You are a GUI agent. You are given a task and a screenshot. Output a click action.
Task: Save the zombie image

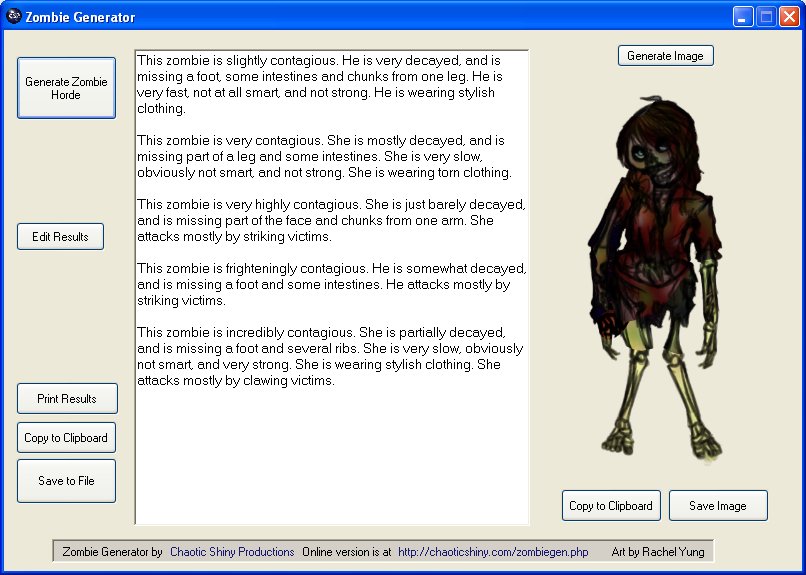point(718,506)
